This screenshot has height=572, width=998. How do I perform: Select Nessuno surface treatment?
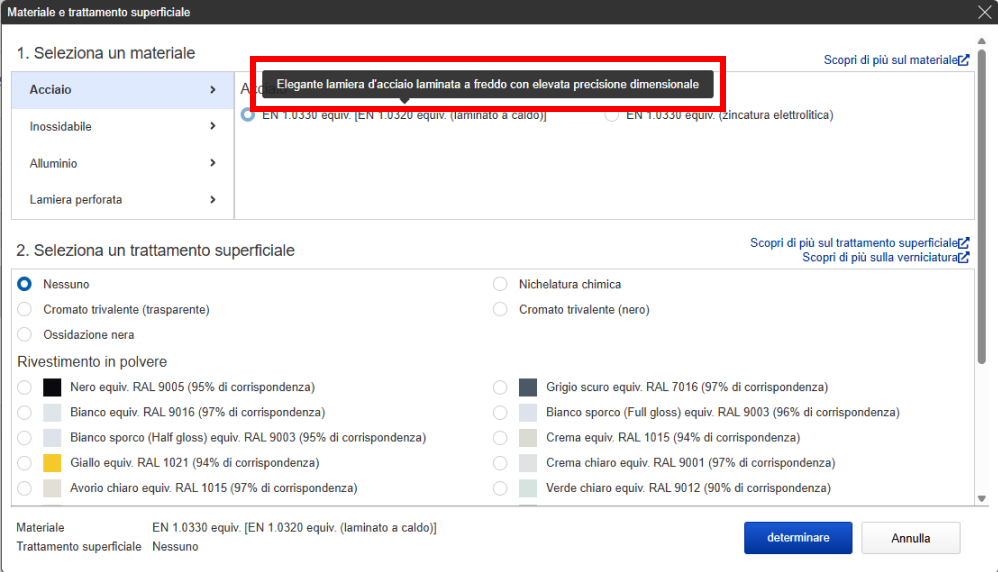(24, 284)
